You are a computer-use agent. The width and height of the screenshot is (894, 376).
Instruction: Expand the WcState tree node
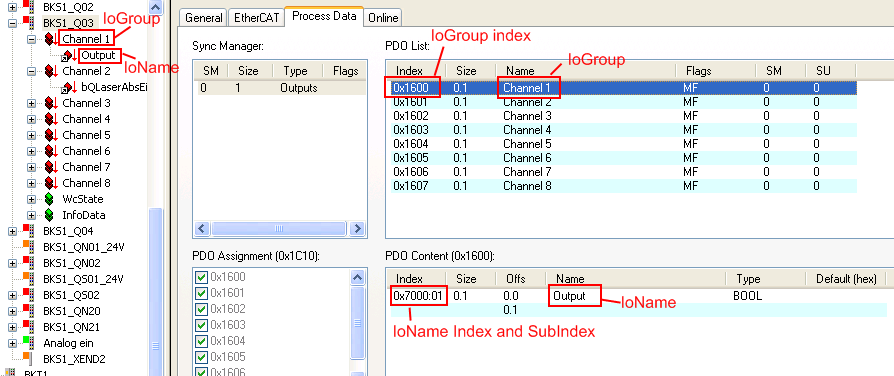[x=32, y=199]
